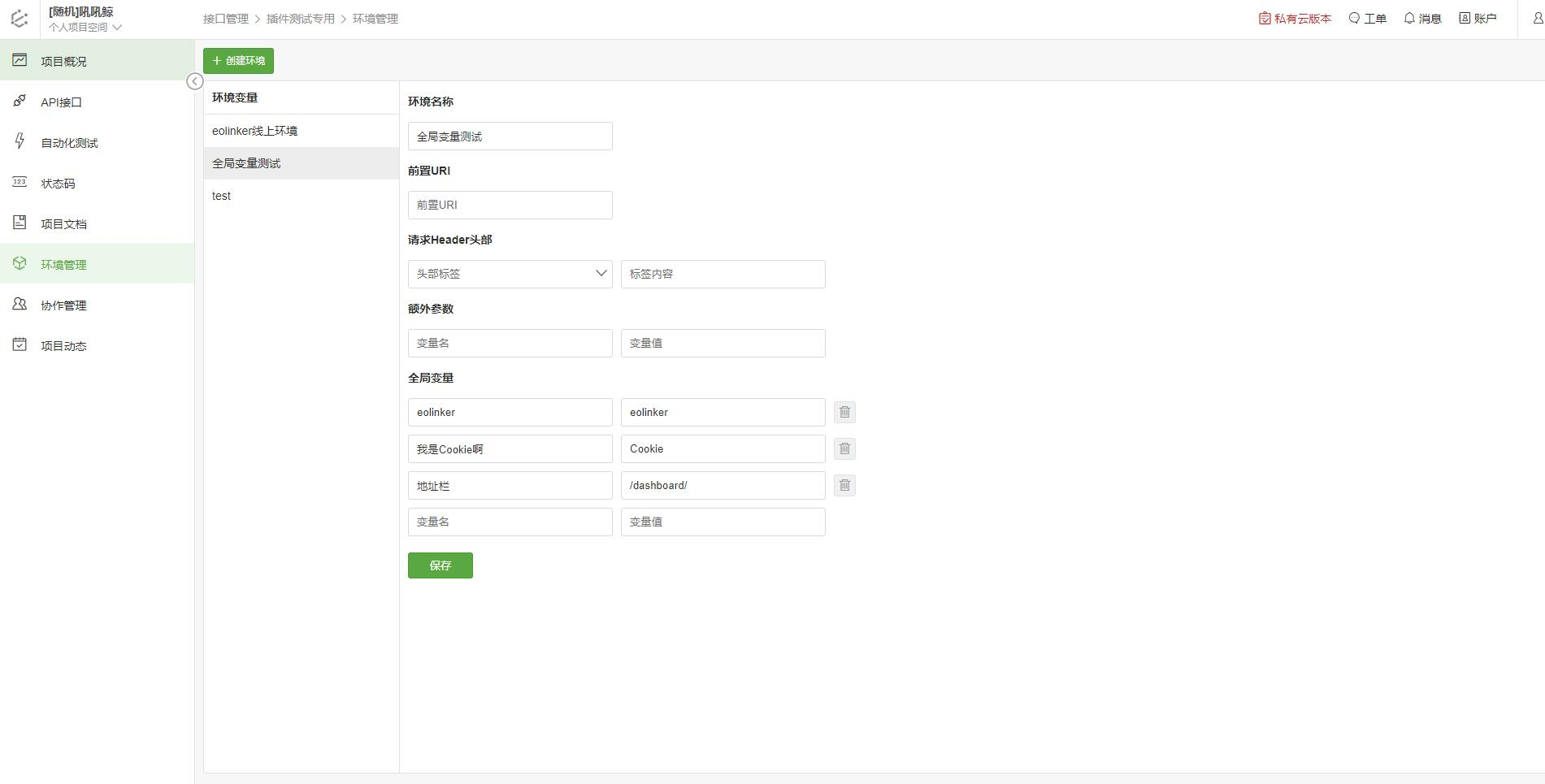
Task: Delete the 地址栏 variable row
Action: pyautogui.click(x=844, y=485)
